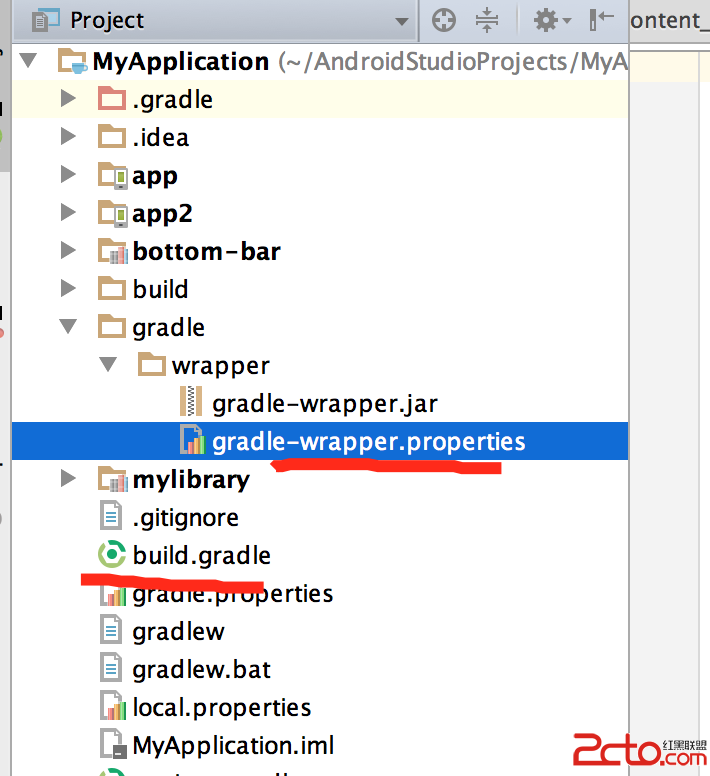Select gradle-wrapper.jar file

(x=324, y=403)
